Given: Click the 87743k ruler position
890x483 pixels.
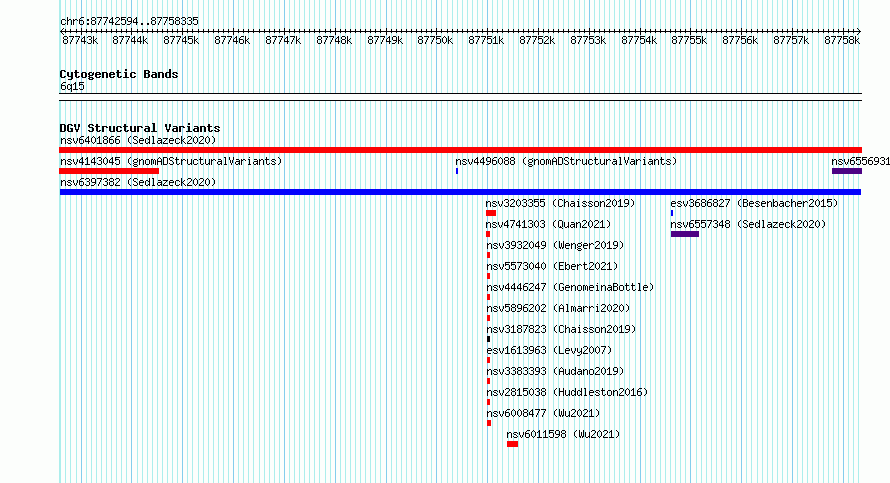Looking at the screenshot, I should point(80,40).
